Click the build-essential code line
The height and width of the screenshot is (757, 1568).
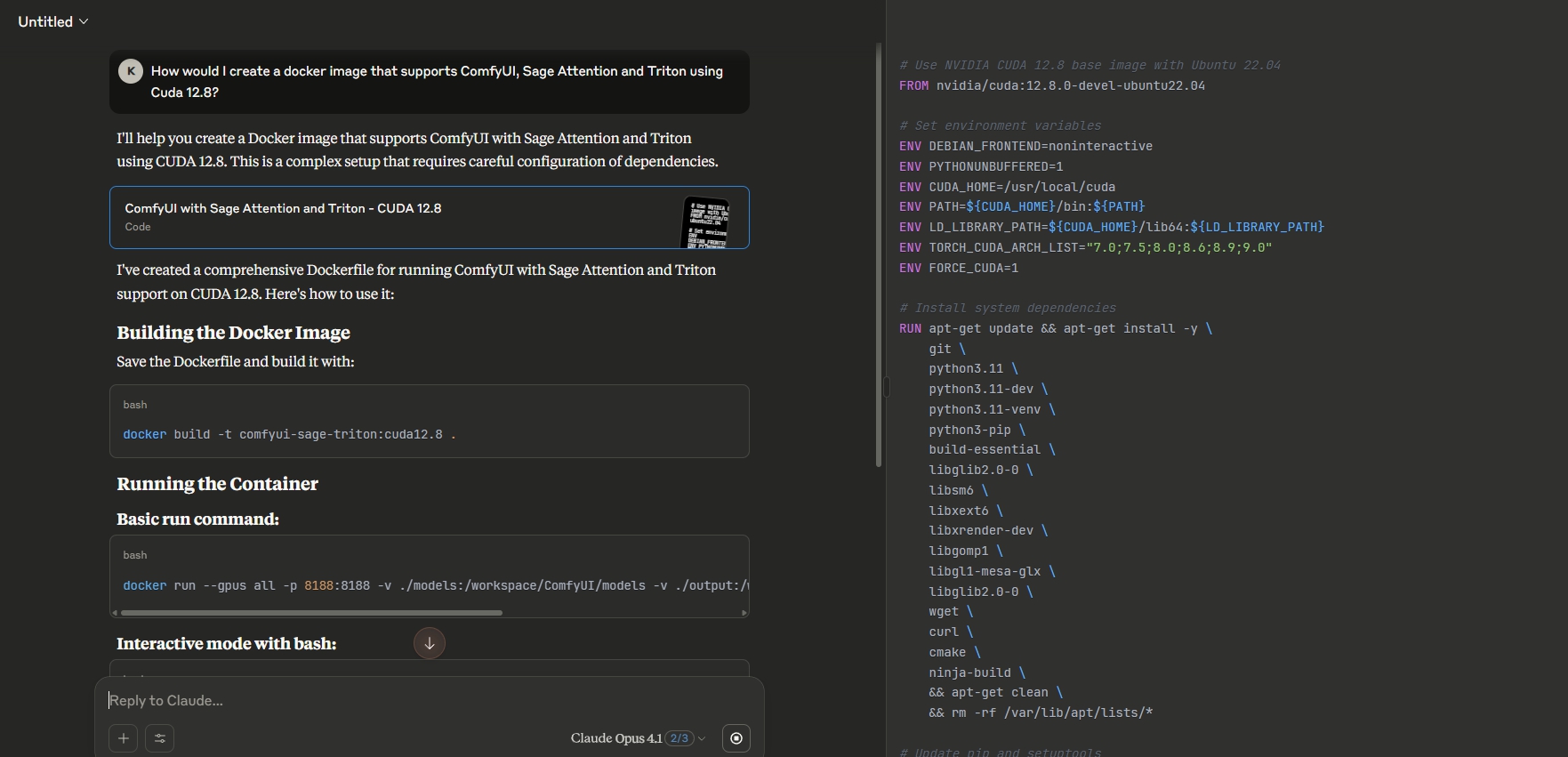pos(992,450)
